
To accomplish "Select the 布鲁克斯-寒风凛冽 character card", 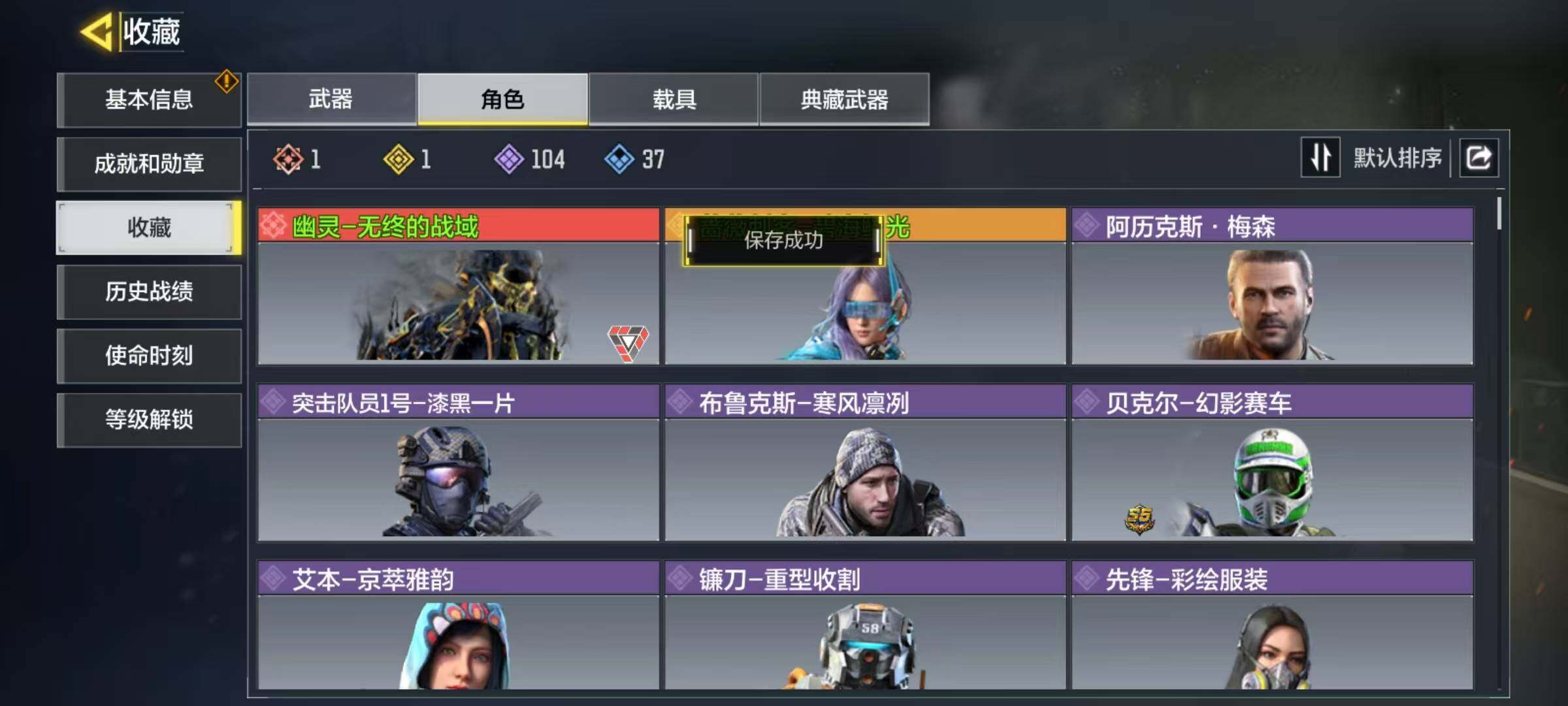I will click(866, 462).
